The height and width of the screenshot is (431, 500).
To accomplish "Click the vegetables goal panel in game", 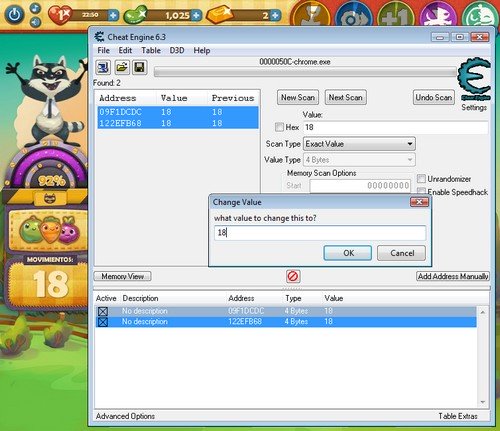I will click(49, 231).
